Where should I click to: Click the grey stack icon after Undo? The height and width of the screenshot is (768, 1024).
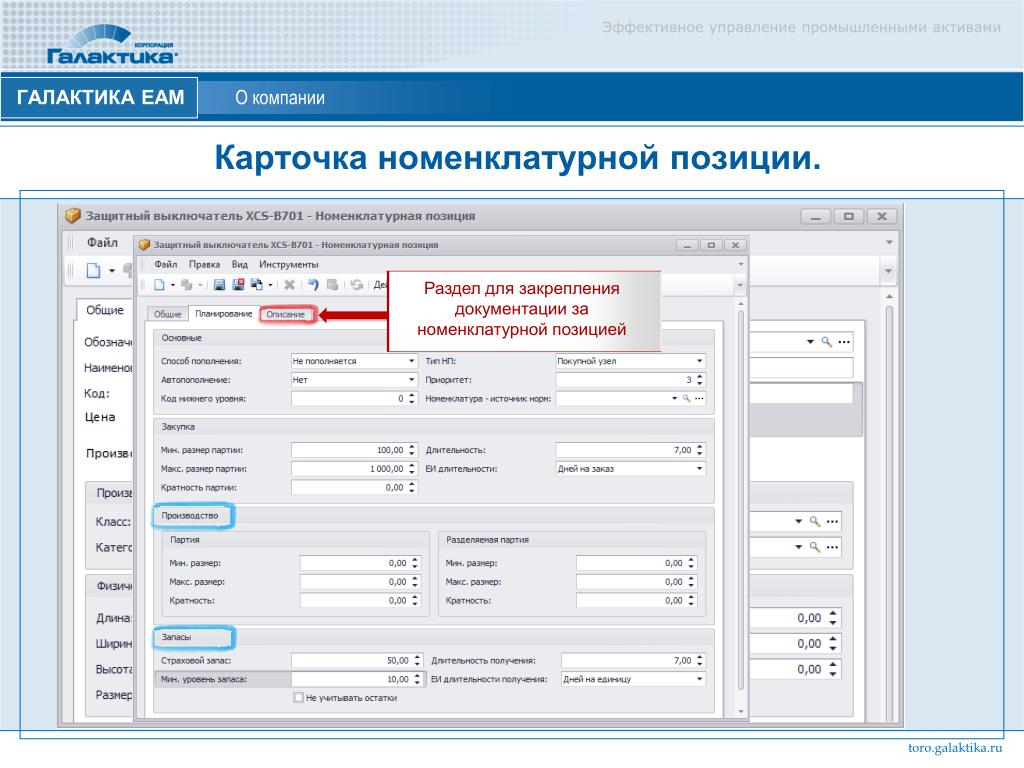332,285
